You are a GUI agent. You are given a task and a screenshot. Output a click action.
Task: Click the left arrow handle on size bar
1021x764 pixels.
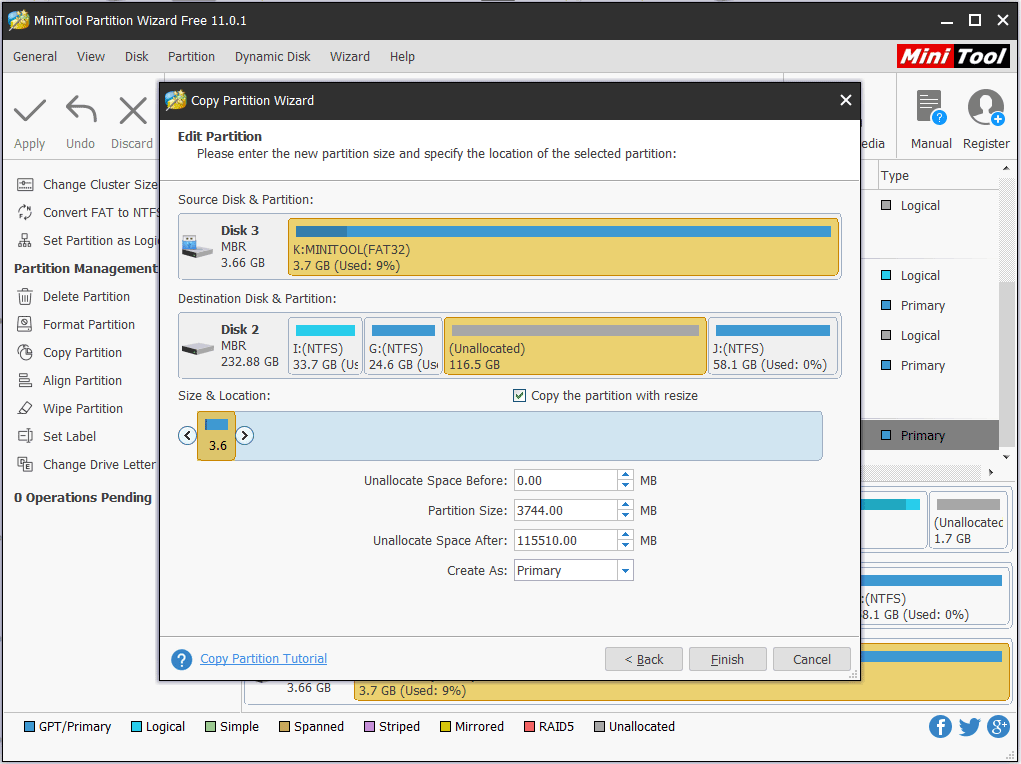188,436
